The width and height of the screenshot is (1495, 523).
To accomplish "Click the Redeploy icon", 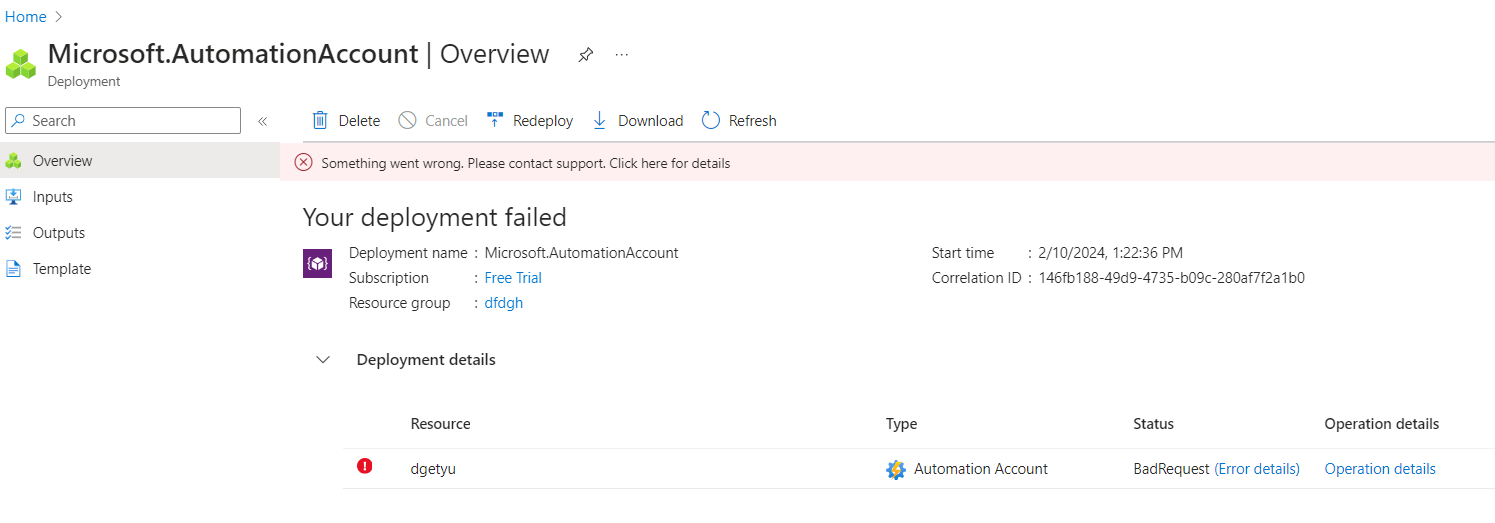I will click(x=495, y=120).
